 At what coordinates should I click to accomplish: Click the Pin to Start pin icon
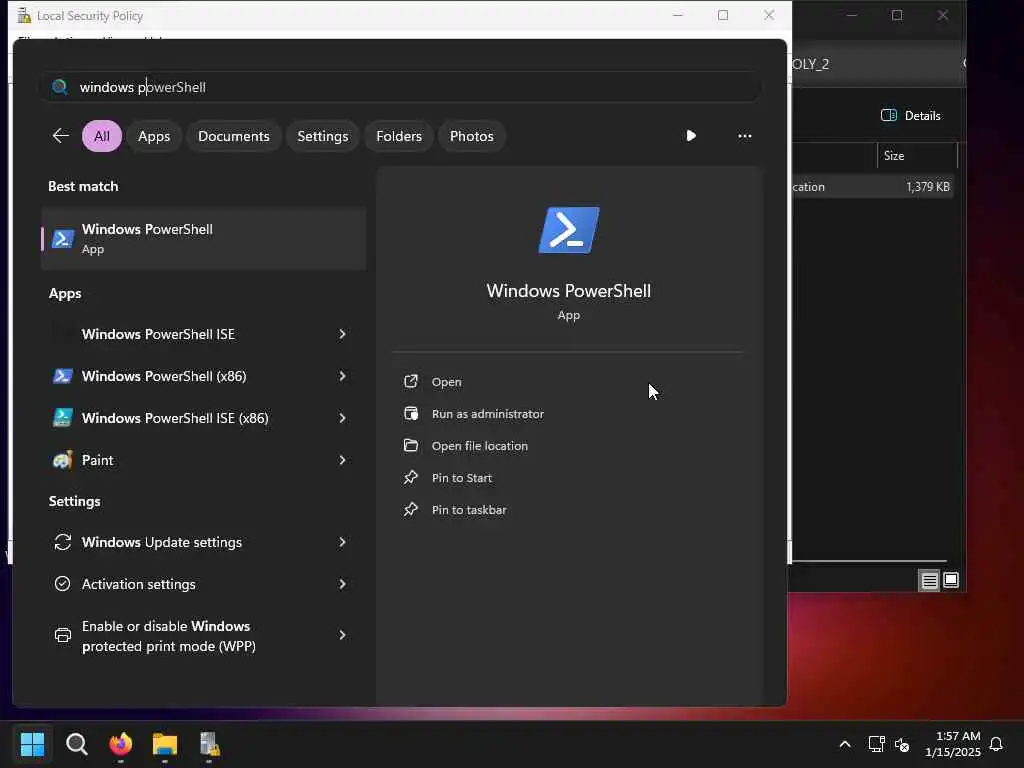tap(411, 477)
